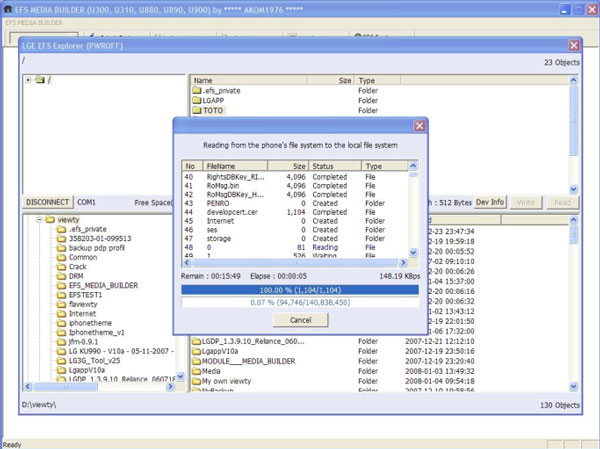
Task: Collapse the viewty tree node
Action: point(37,218)
